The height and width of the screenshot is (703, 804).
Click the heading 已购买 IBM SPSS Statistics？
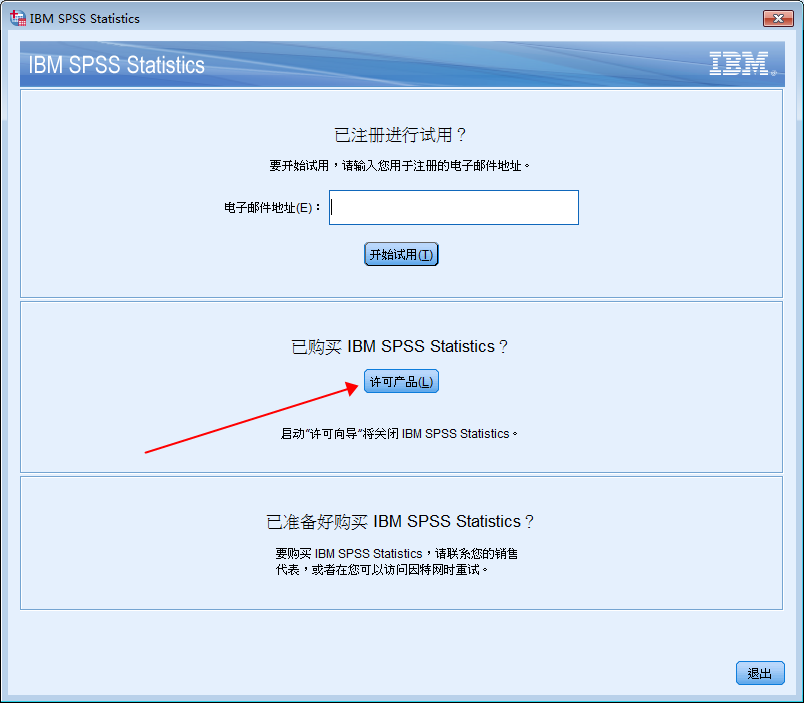click(x=400, y=347)
